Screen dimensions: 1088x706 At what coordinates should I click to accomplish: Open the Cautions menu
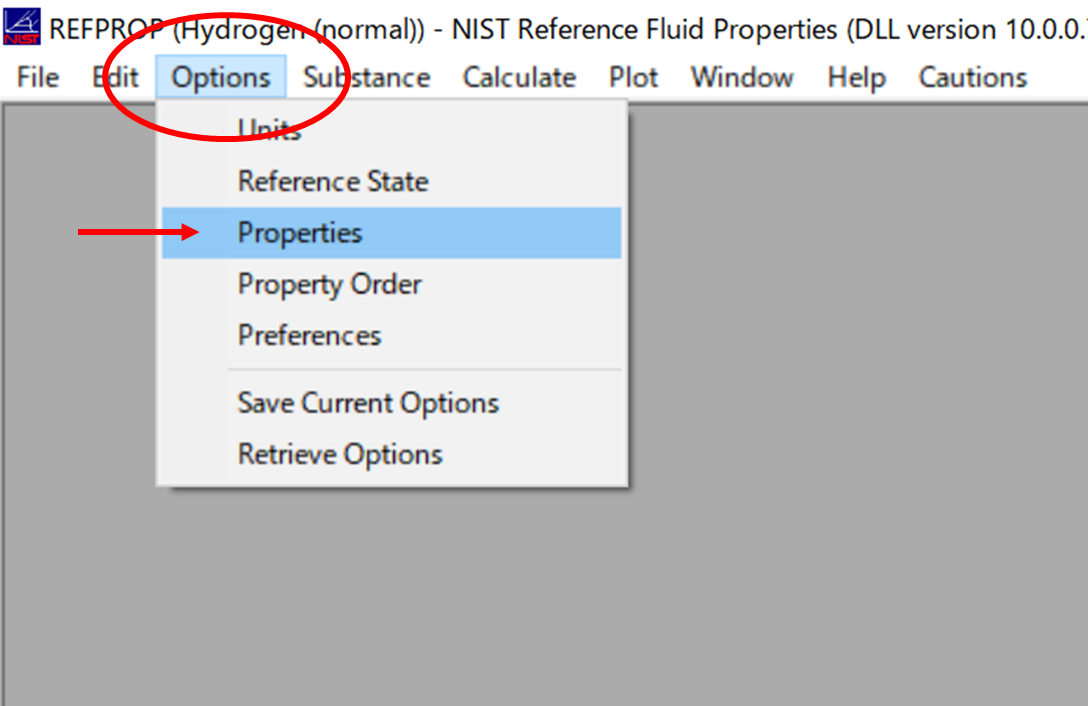tap(973, 77)
